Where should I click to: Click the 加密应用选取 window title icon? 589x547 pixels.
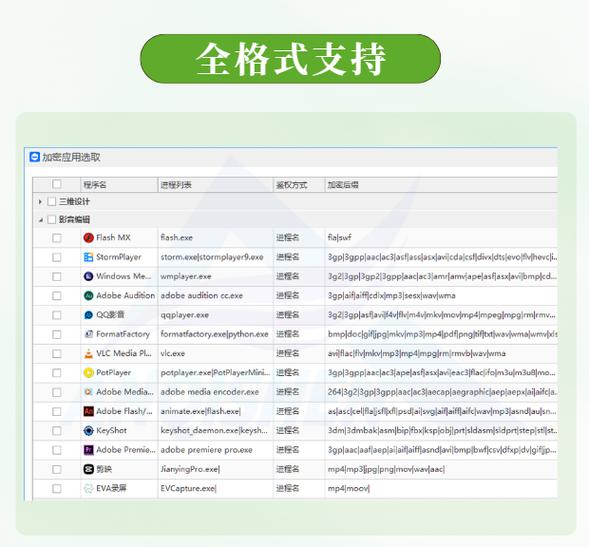[x=35, y=157]
